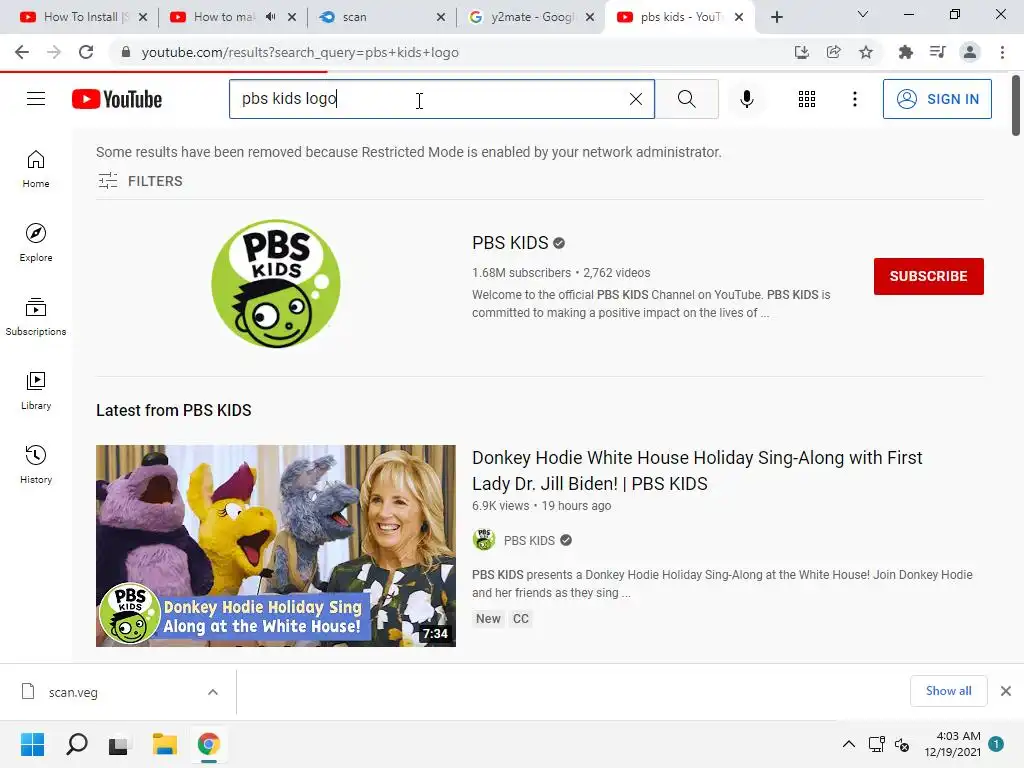Open a new browser tab
This screenshot has height=768, width=1024.
[x=776, y=17]
